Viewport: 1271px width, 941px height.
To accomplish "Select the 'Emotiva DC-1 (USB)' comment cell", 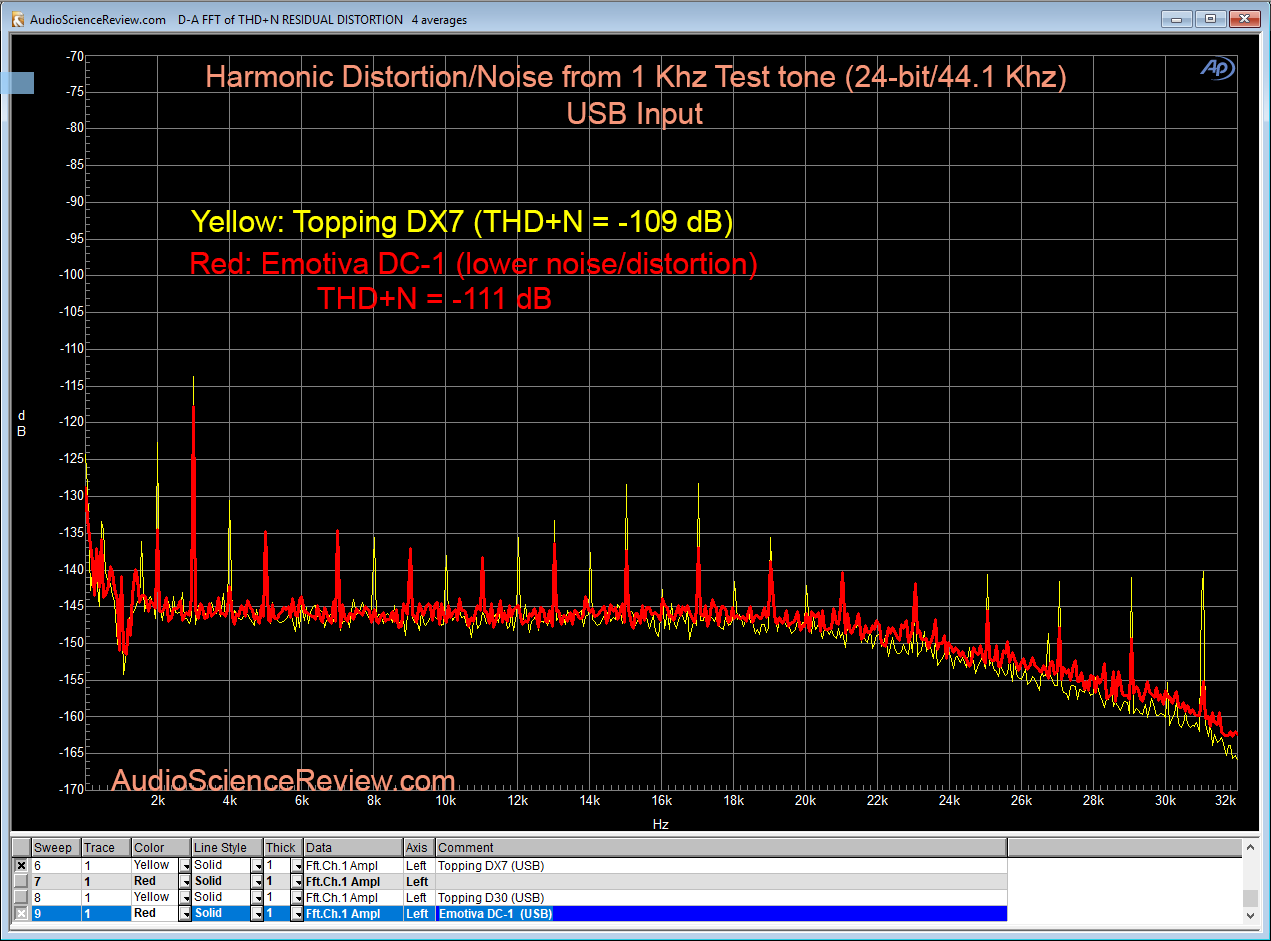I will tap(721, 914).
